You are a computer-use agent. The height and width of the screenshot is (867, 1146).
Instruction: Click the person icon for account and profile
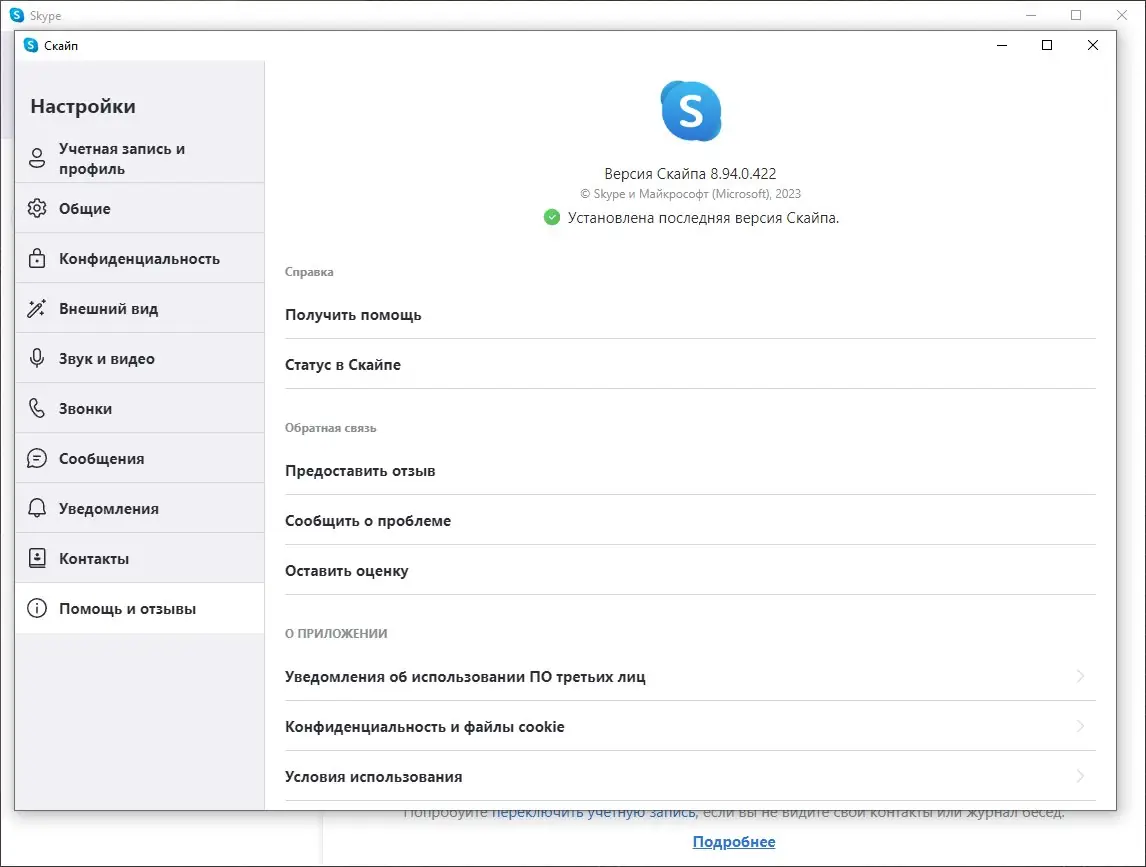37,158
